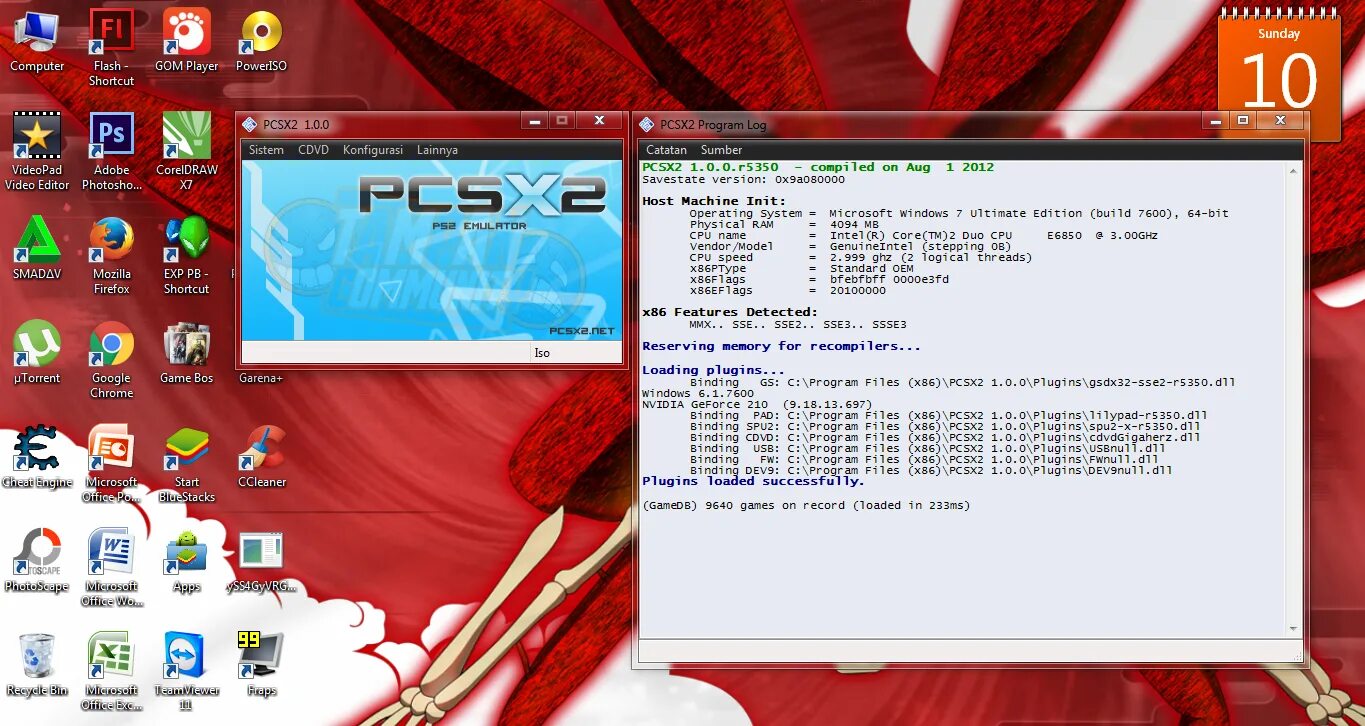Open the ySS4GyVRG image file icon

click(261, 552)
